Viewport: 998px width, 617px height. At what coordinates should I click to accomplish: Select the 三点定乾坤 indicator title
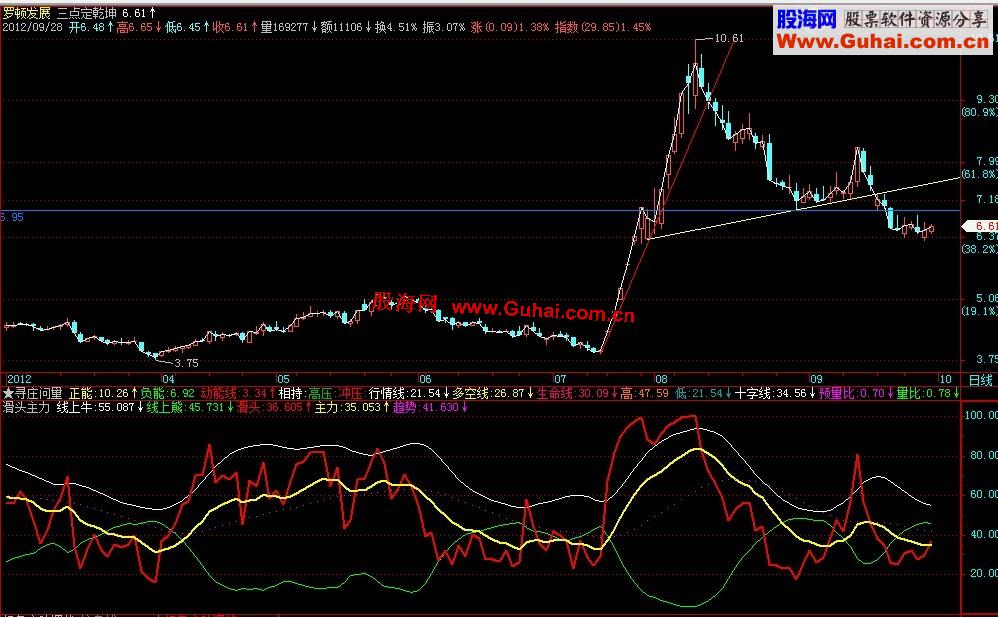click(x=88, y=13)
